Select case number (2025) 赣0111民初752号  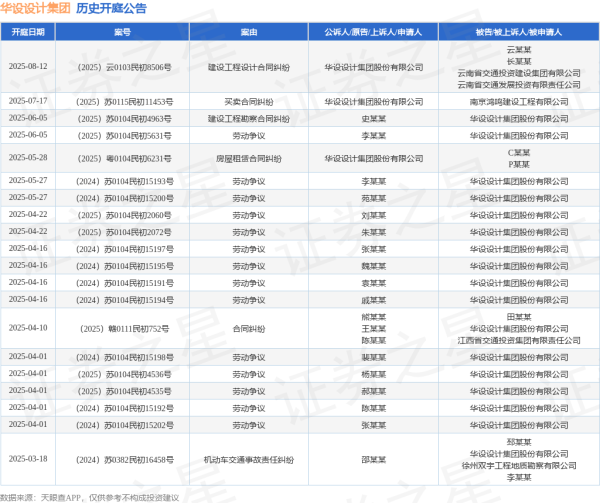[124, 329]
